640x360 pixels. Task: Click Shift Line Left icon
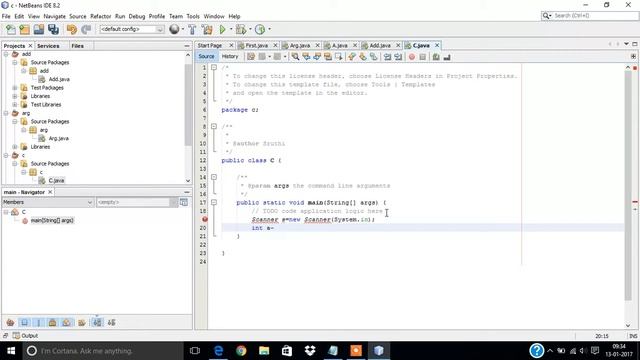click(387, 57)
